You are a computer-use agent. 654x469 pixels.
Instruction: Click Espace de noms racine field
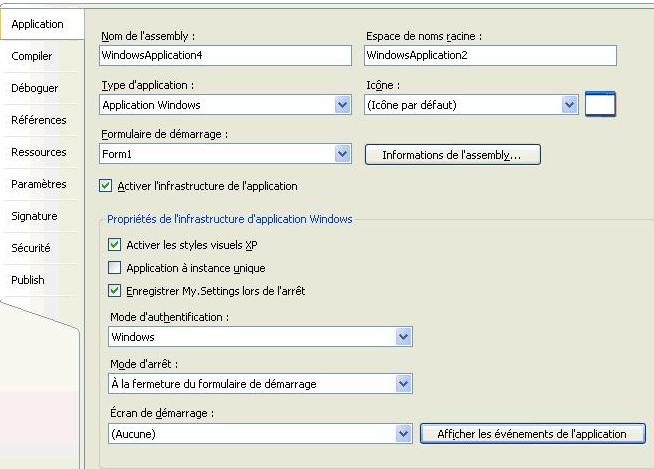coord(490,55)
